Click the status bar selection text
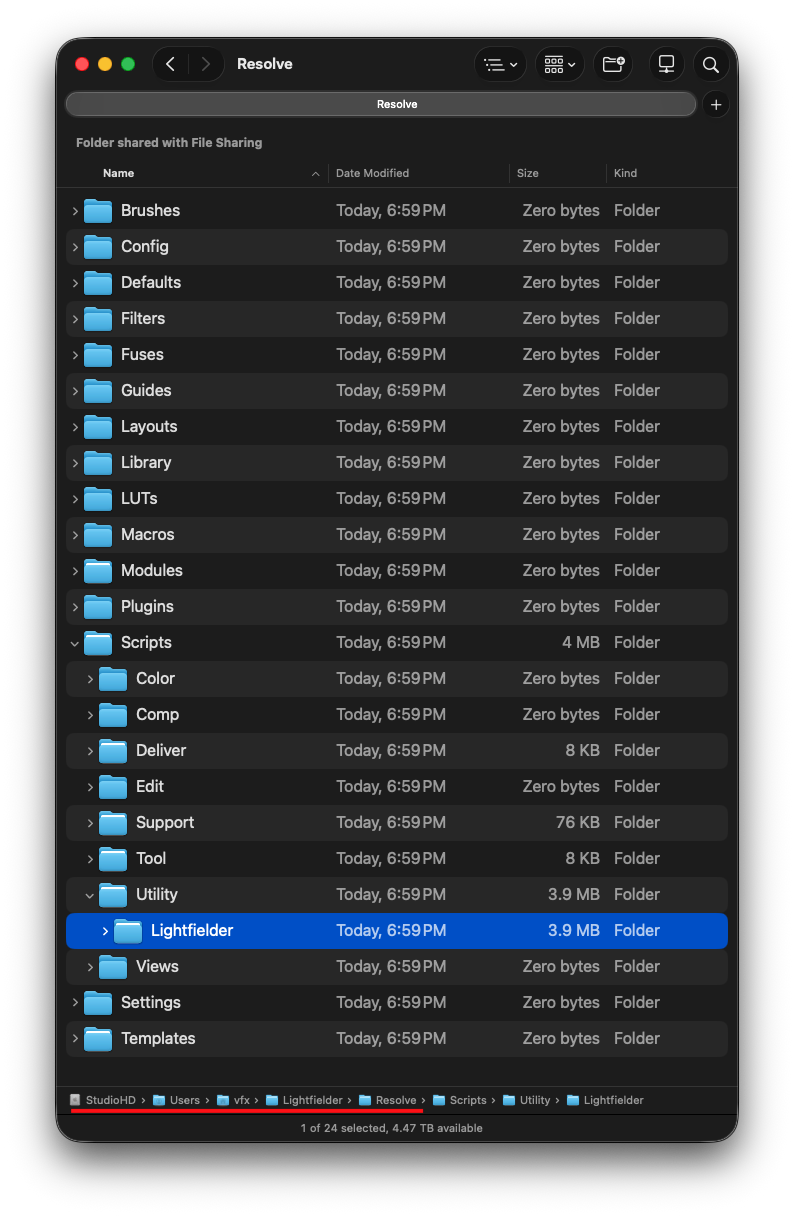The height and width of the screenshot is (1216, 794). pos(391,1128)
